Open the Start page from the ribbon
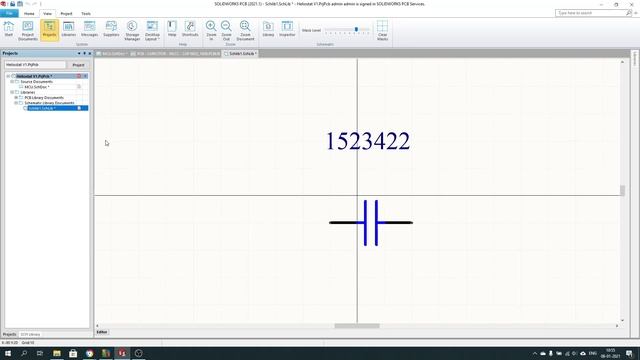 9,30
